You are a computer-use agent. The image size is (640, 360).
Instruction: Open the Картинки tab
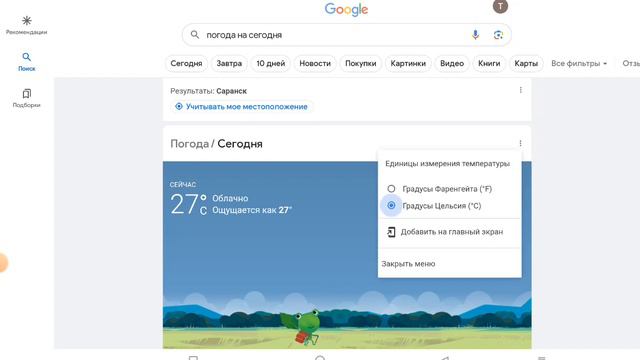coord(408,64)
